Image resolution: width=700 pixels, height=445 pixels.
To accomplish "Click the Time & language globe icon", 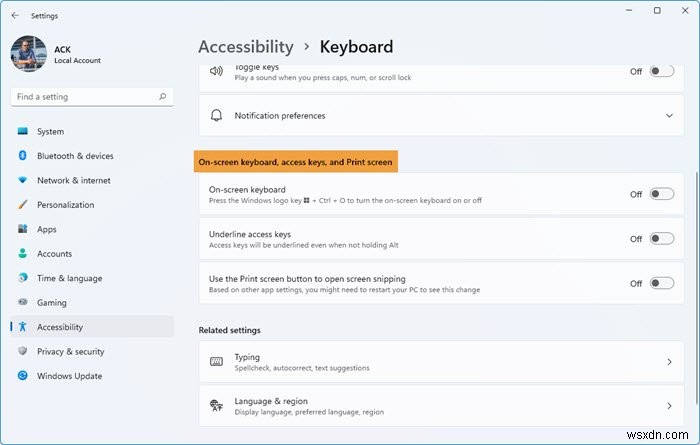I will coord(22,278).
